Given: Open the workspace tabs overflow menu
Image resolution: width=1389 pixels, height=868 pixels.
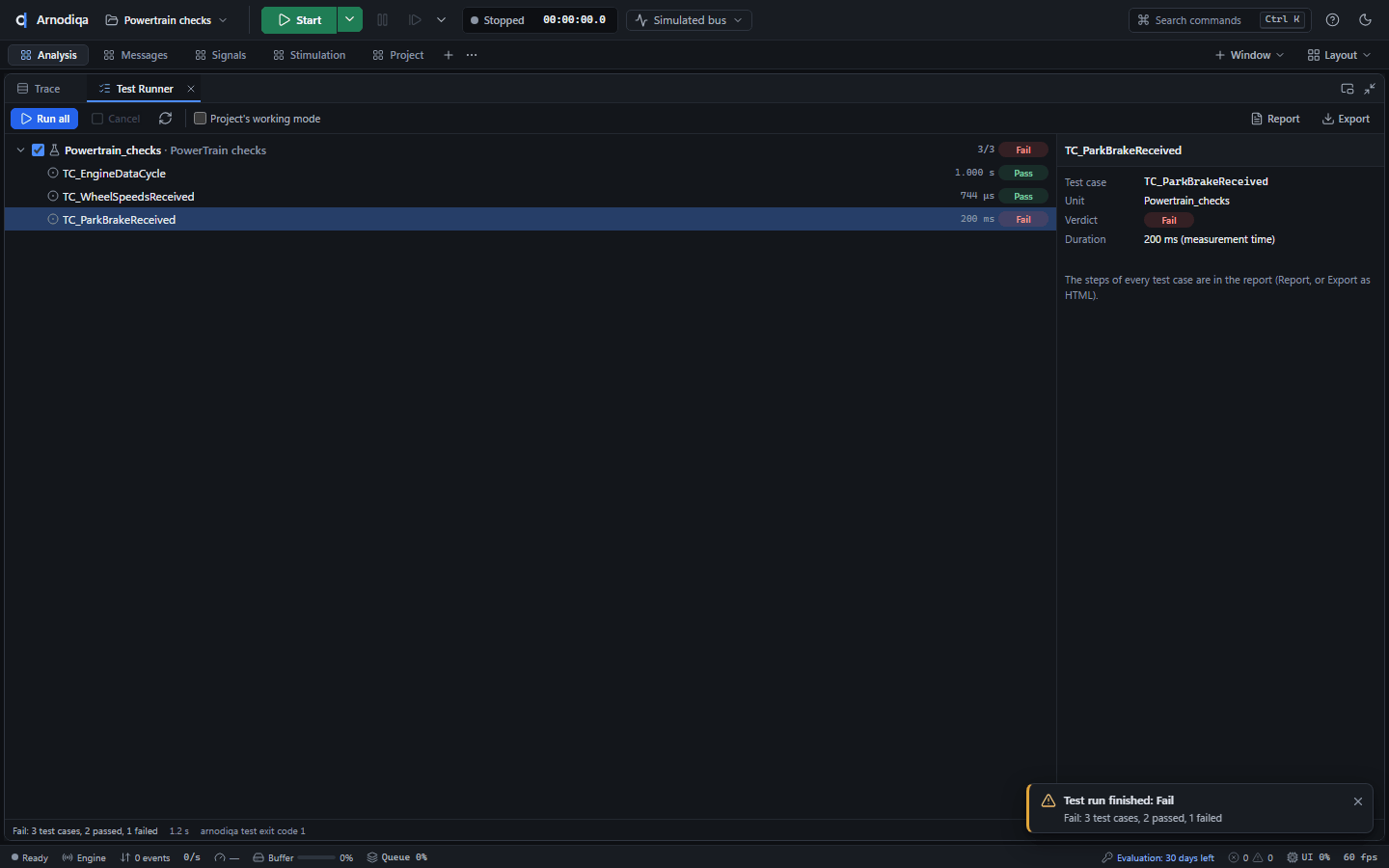Looking at the screenshot, I should pos(472,55).
